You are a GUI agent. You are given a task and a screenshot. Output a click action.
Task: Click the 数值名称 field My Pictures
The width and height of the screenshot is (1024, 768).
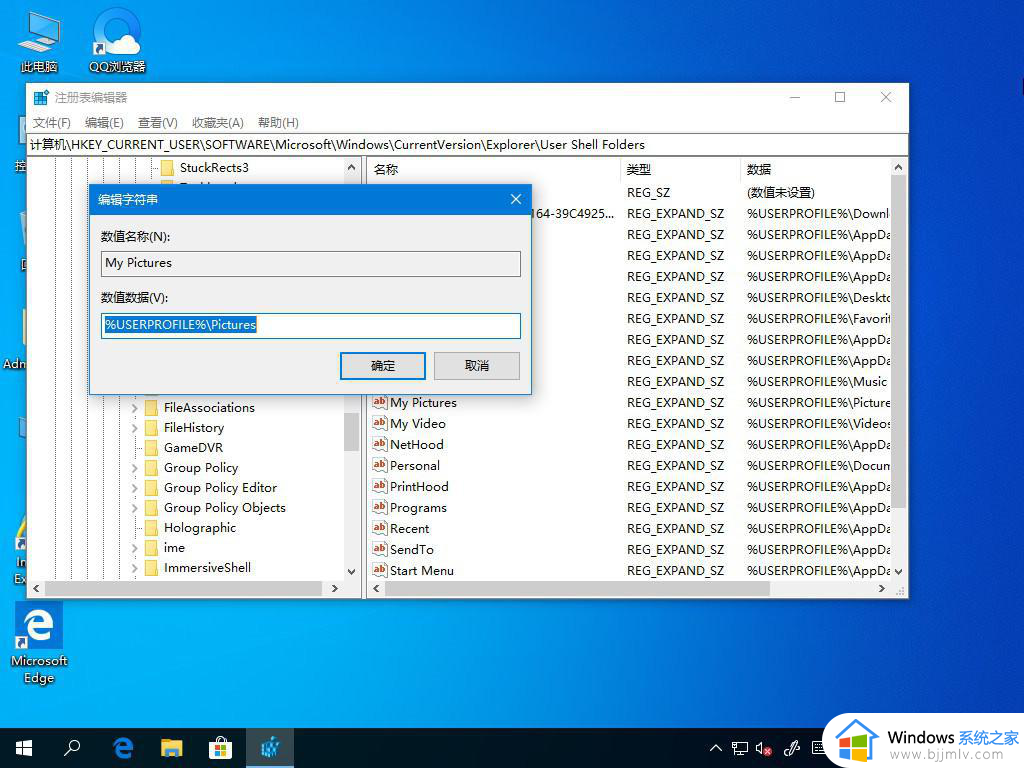click(x=311, y=263)
